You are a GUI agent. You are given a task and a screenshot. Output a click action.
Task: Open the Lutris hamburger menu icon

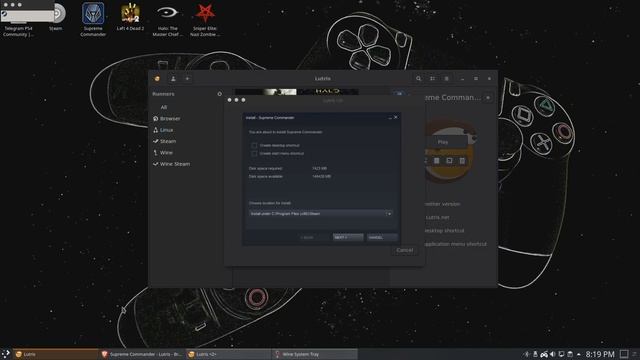tap(446, 78)
